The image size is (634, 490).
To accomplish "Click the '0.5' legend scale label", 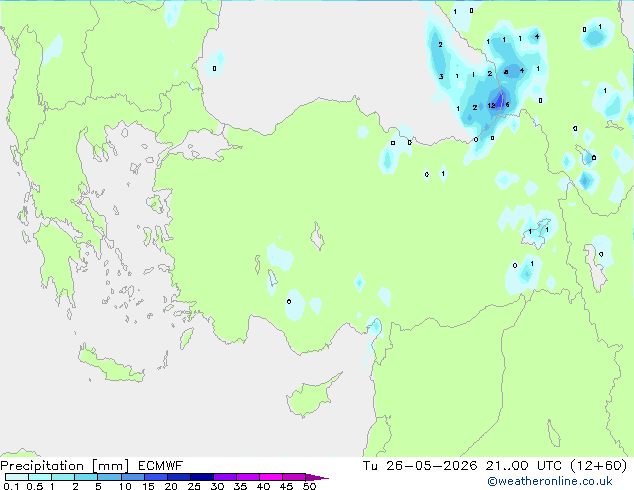I will [x=35, y=486].
